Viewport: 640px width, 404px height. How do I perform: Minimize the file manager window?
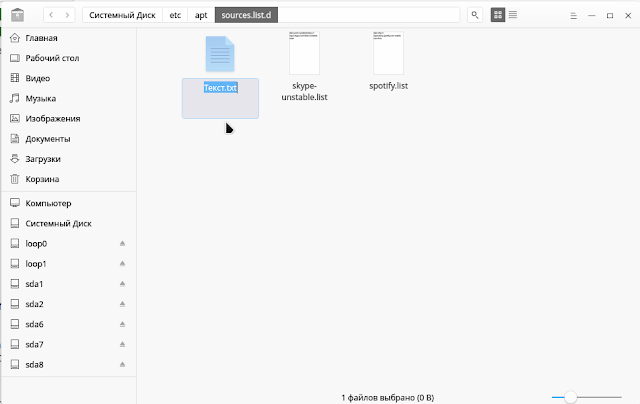[x=592, y=16]
